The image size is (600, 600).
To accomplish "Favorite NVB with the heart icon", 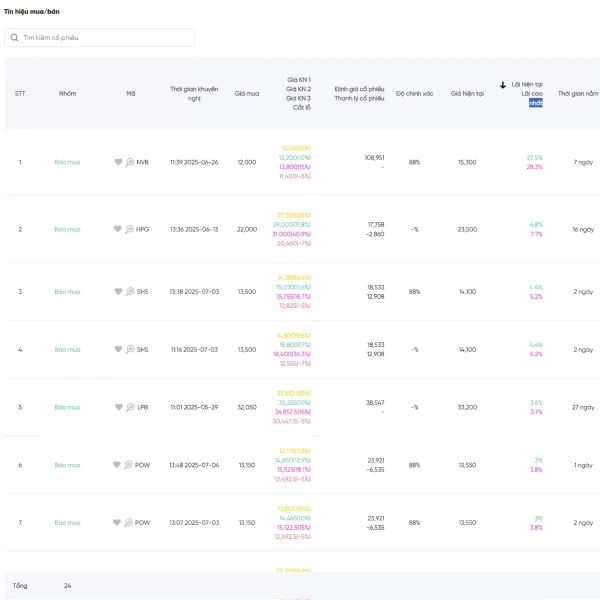I will (x=118, y=162).
